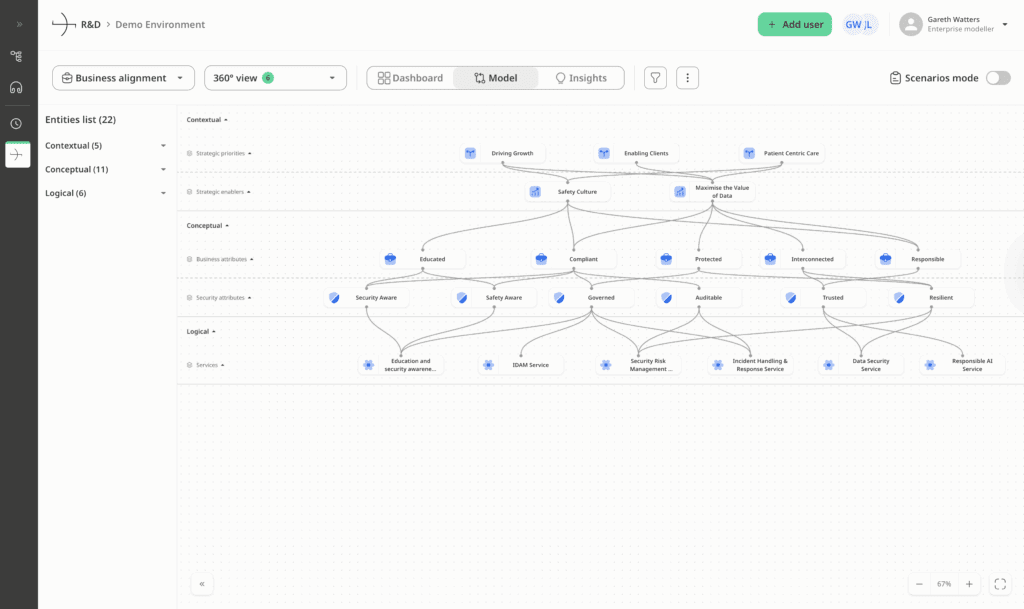The width and height of the screenshot is (1024, 609).
Task: Click the filter funnel icon
Action: click(x=655, y=78)
